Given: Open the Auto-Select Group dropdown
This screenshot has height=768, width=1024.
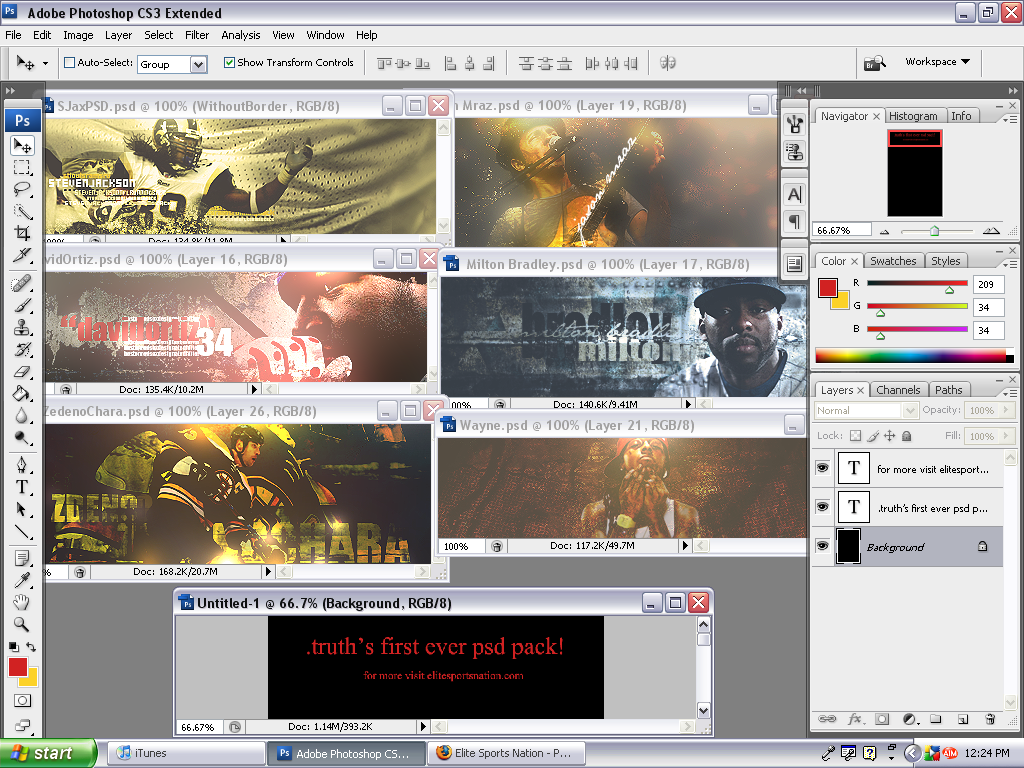Looking at the screenshot, I should [x=199, y=64].
